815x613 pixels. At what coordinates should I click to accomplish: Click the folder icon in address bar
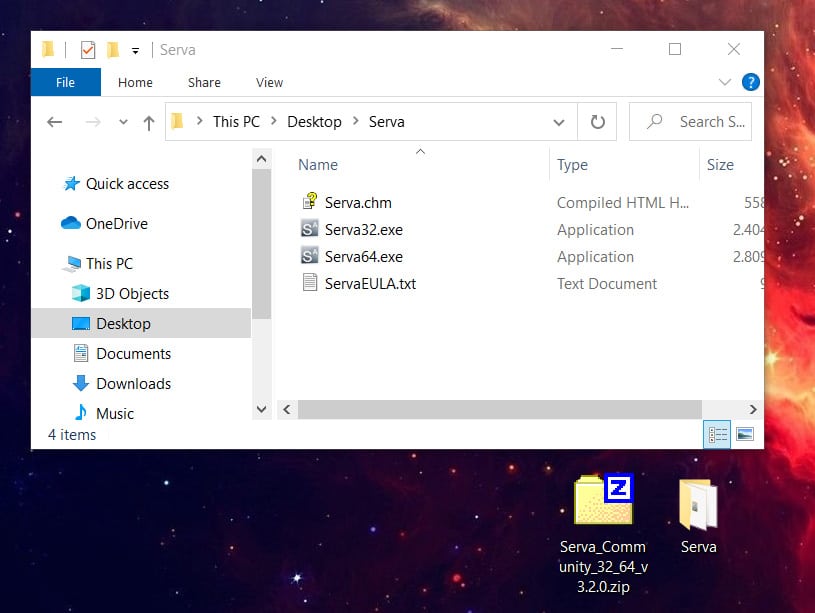click(177, 121)
